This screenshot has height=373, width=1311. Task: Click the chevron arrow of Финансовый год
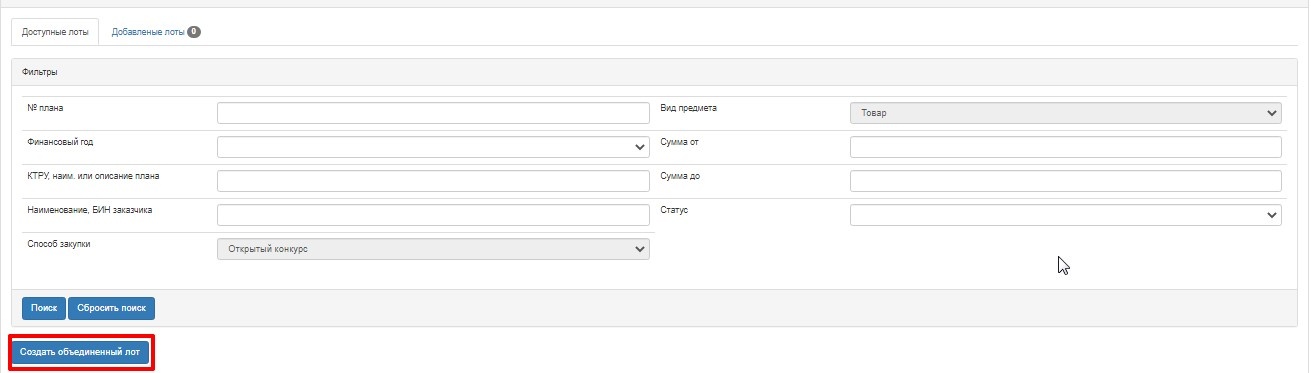coord(640,147)
